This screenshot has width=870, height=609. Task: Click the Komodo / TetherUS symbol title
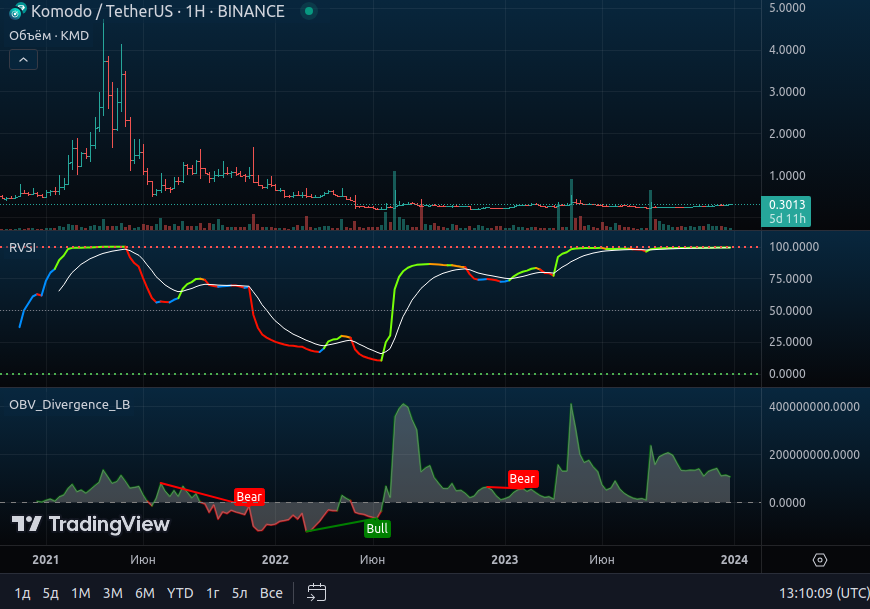coord(158,11)
